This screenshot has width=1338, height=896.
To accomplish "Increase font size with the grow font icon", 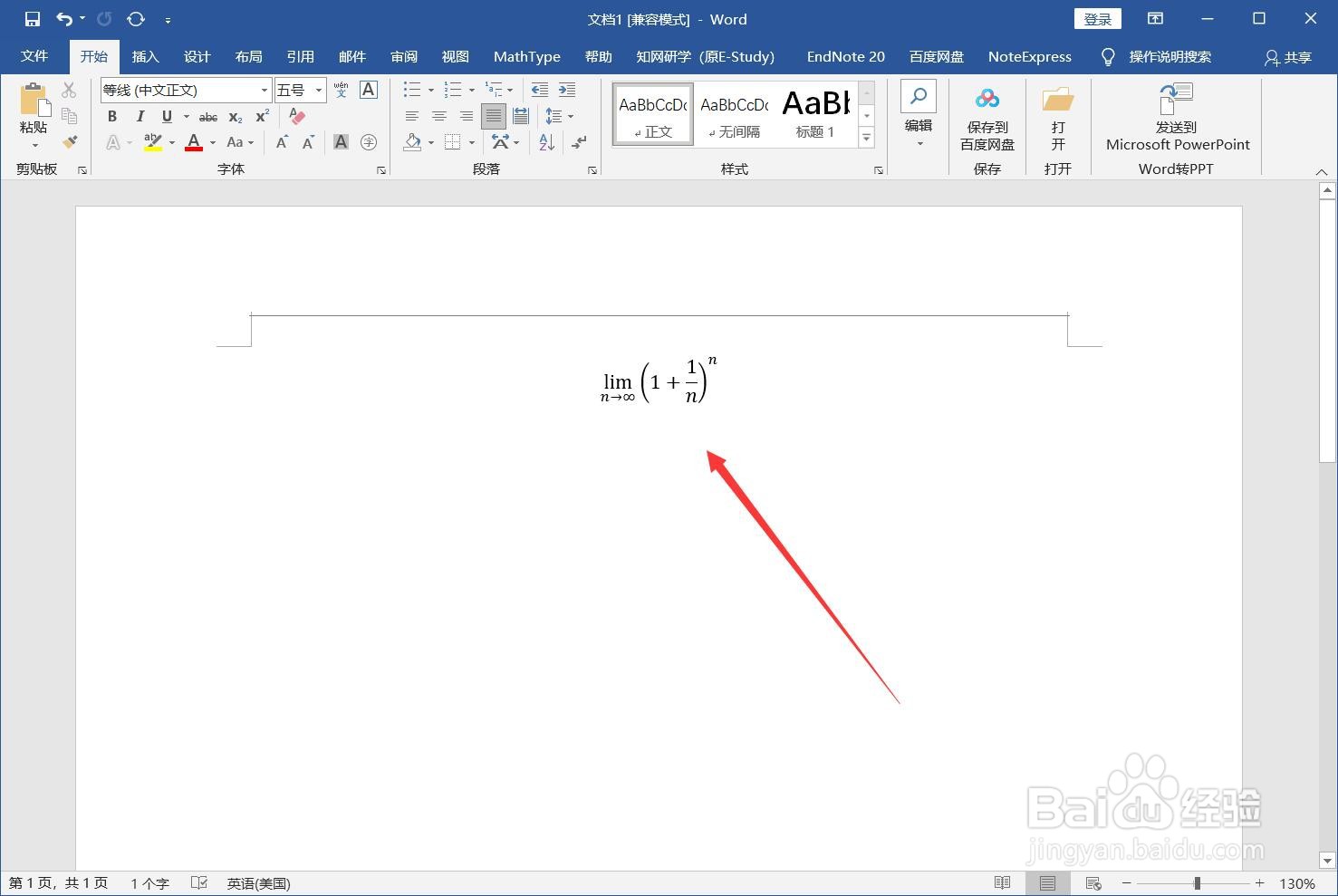I will click(282, 142).
